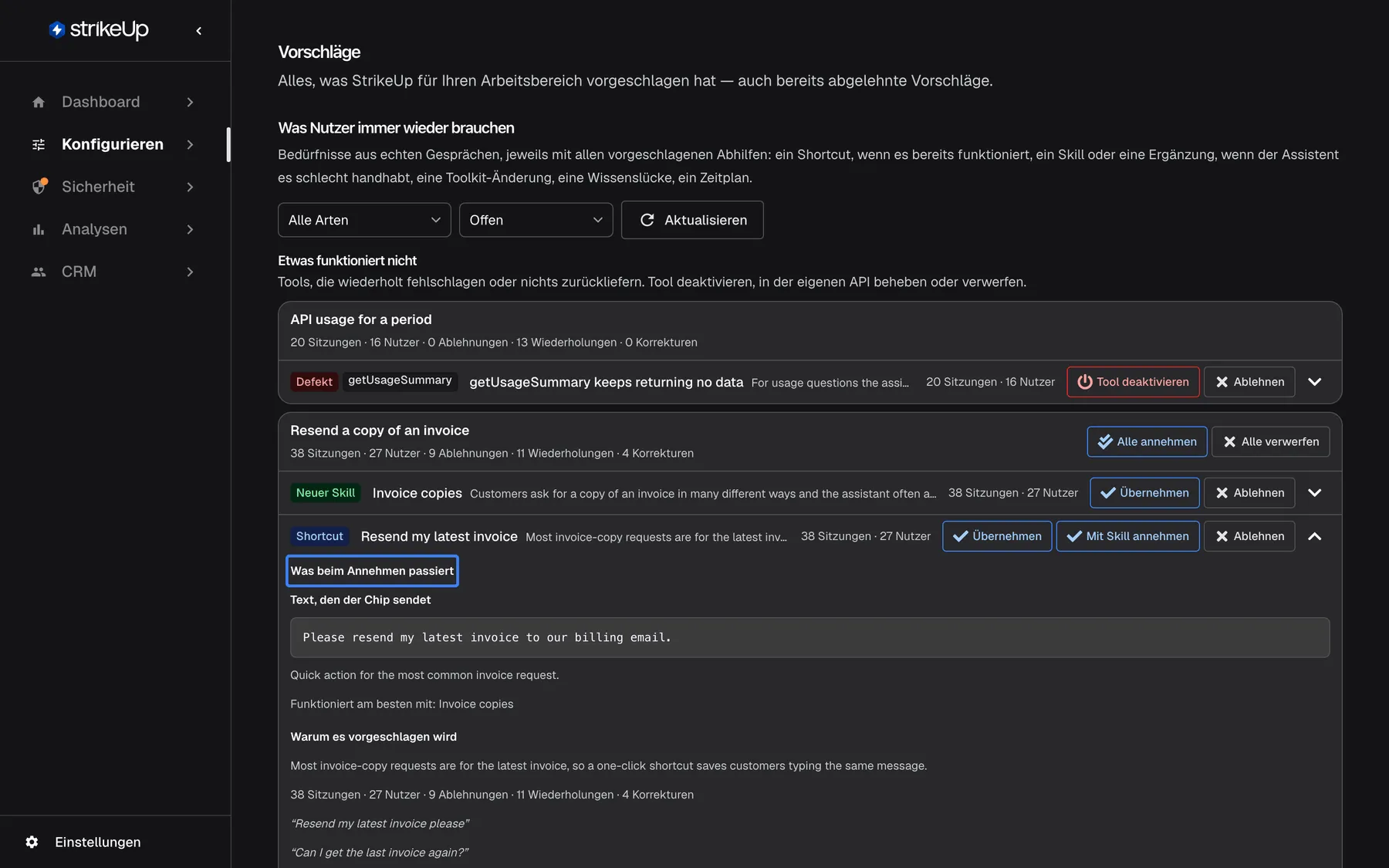This screenshot has height=868, width=1389.
Task: Expand the Invoice copies row
Action: tap(1315, 493)
